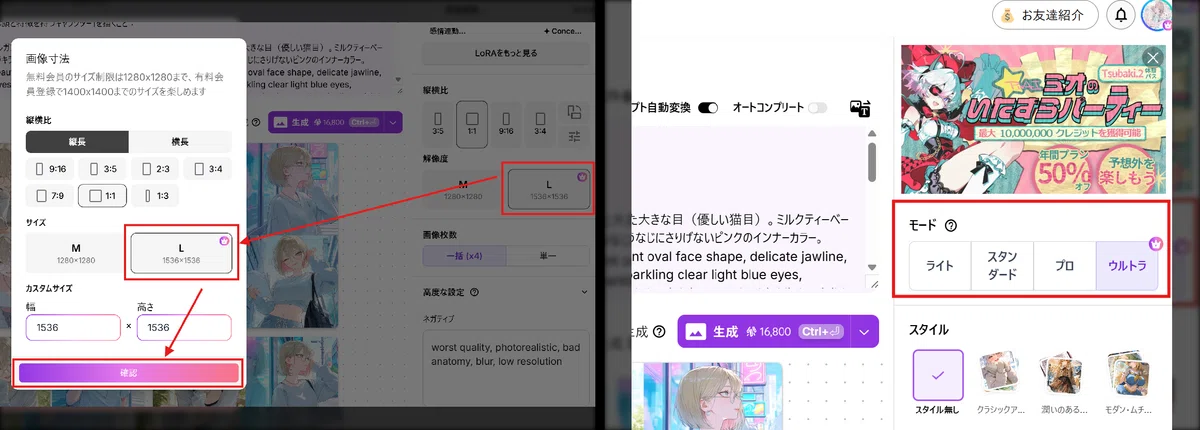Select size L 1536×1536 in dialog
1200x430 pixels.
(x=181, y=253)
